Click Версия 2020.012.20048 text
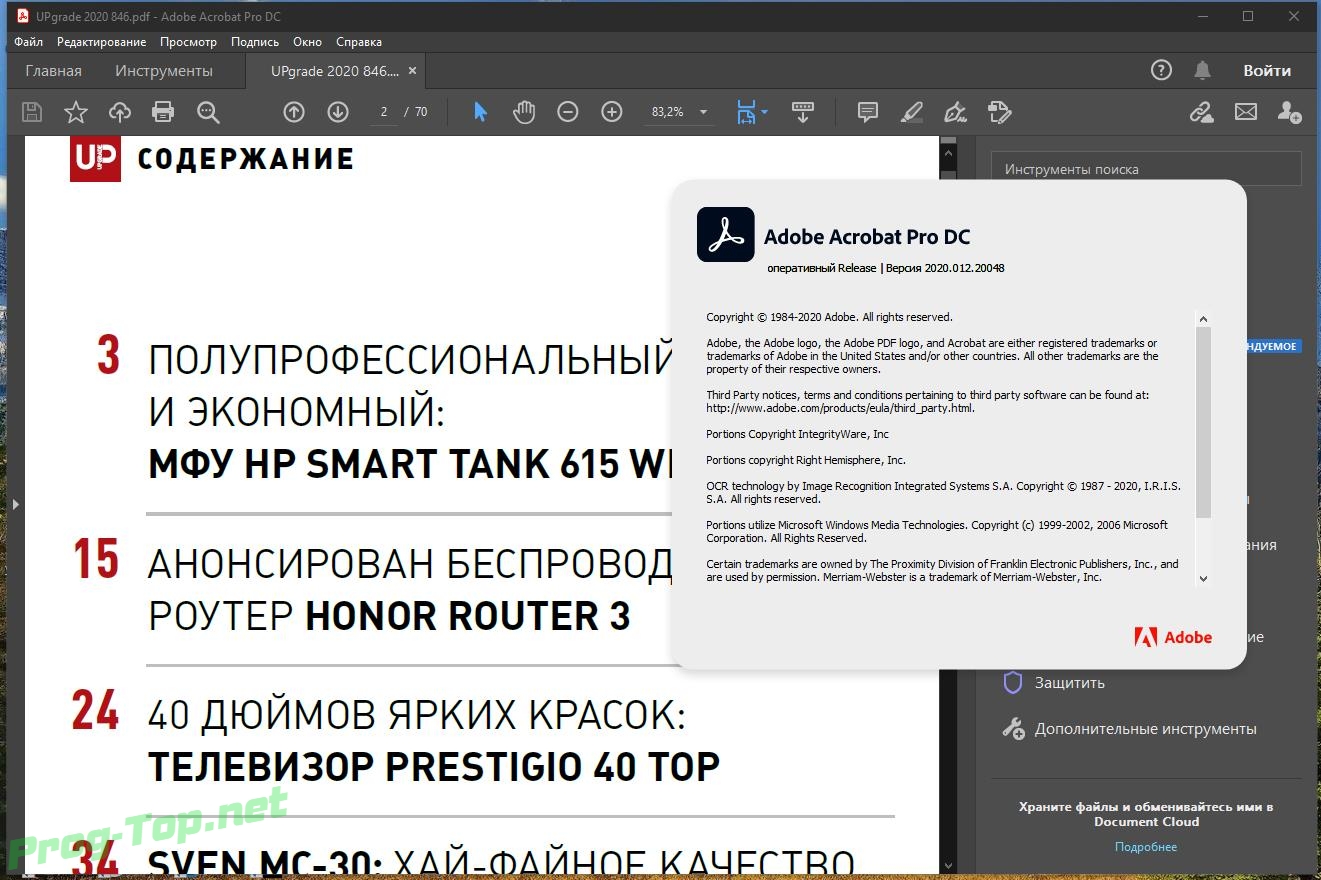This screenshot has height=880, width=1321. tap(945, 268)
